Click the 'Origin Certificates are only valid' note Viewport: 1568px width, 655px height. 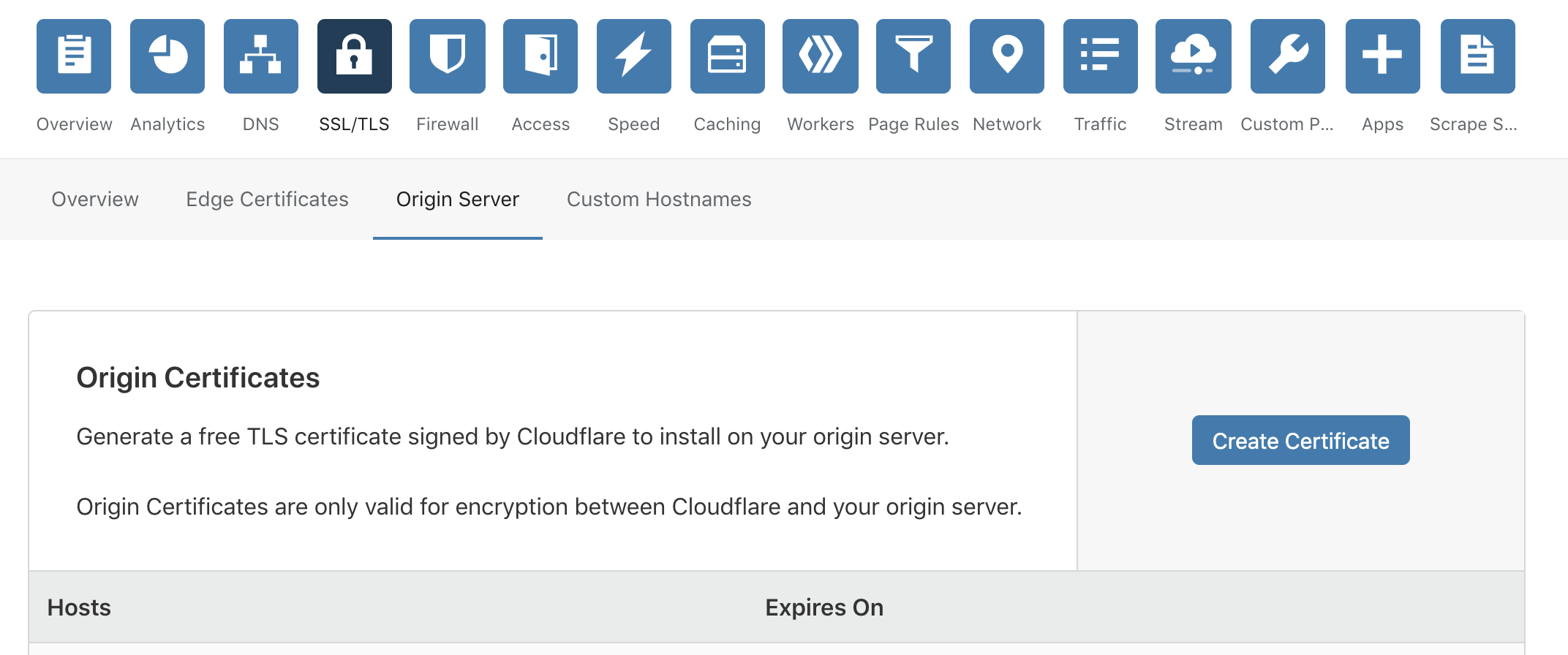pos(549,507)
